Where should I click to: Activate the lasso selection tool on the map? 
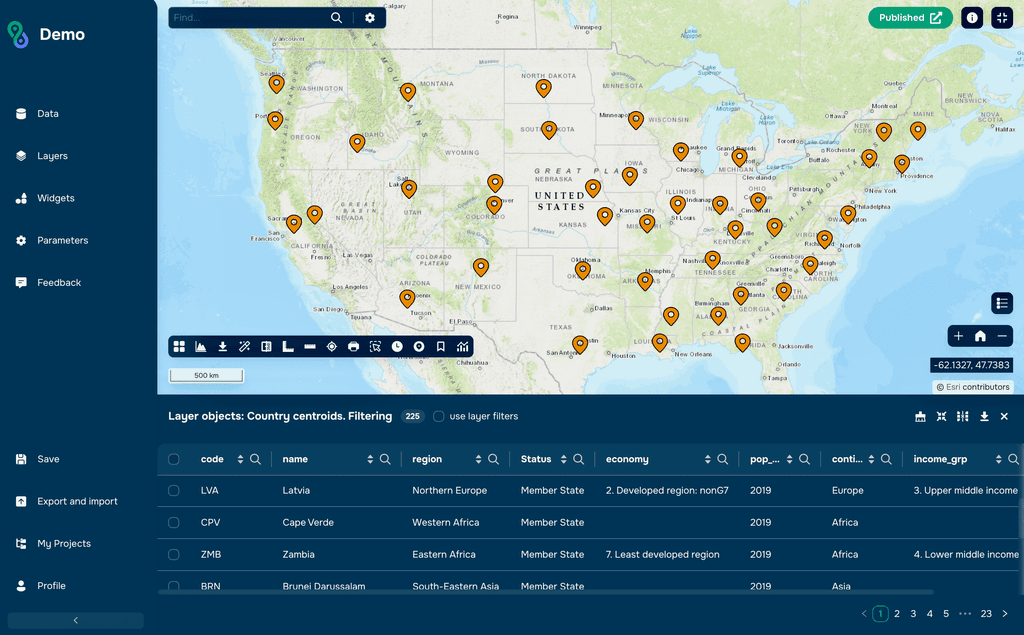click(x=375, y=346)
